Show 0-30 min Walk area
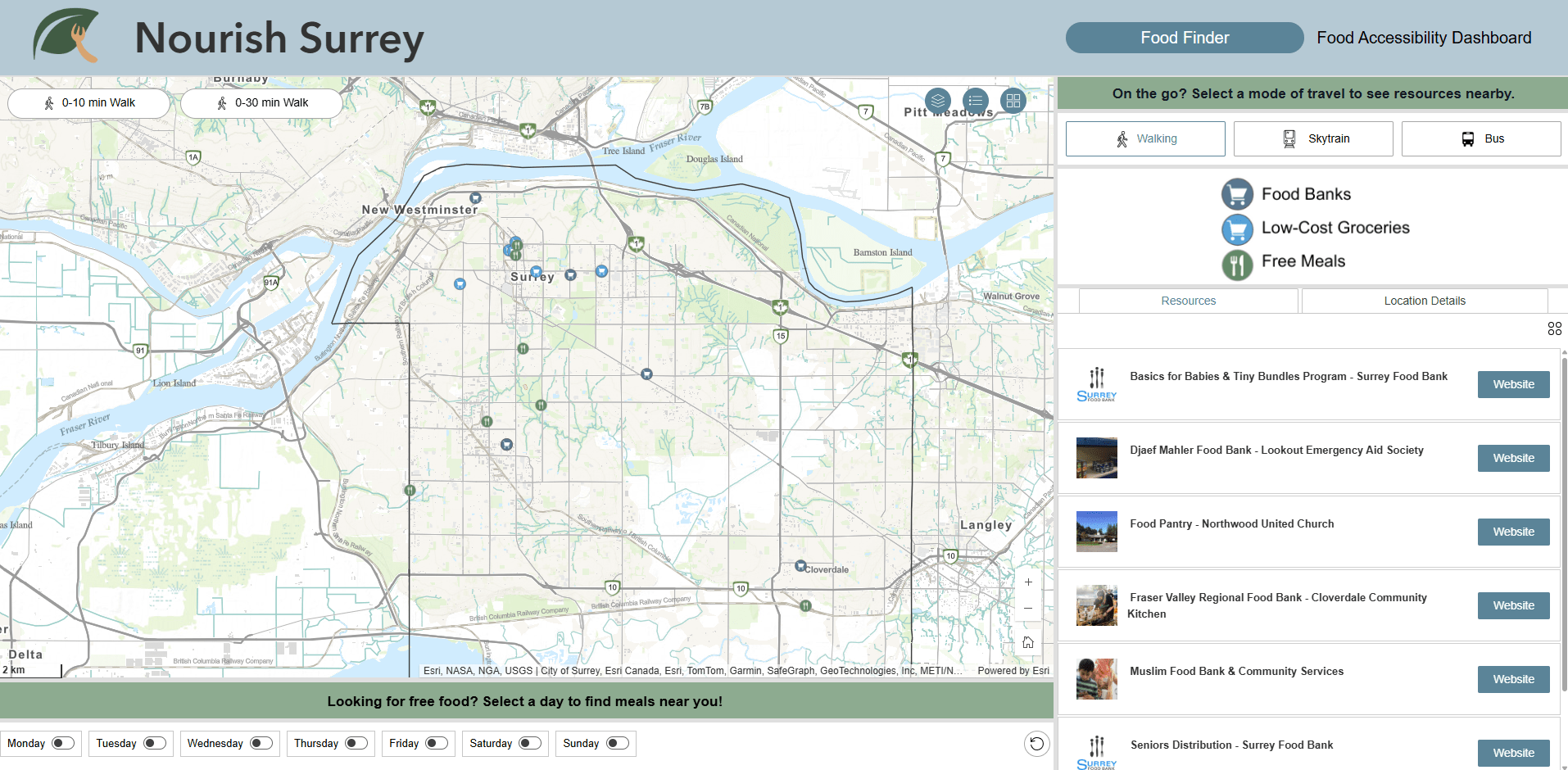 [262, 103]
